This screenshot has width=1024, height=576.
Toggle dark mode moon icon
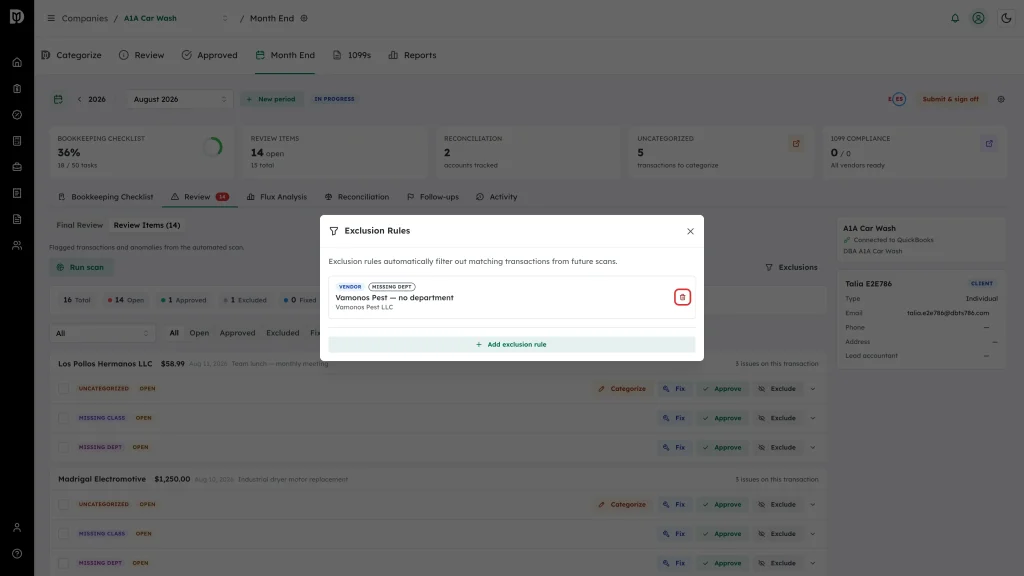1006,18
